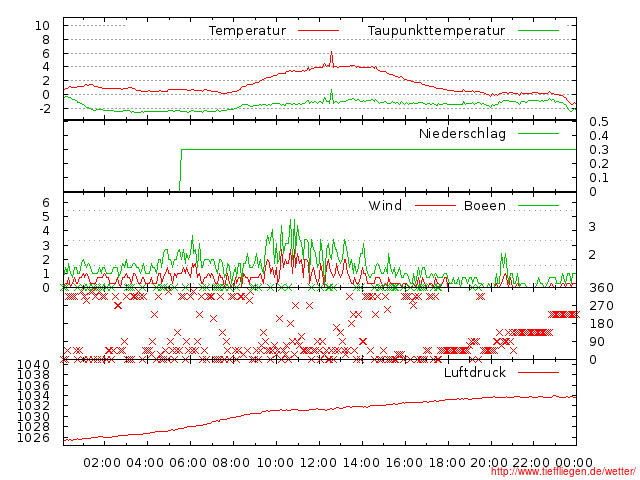Open the tieffliegen.de/wetter link
This screenshot has height=480, width=640.
point(563,472)
